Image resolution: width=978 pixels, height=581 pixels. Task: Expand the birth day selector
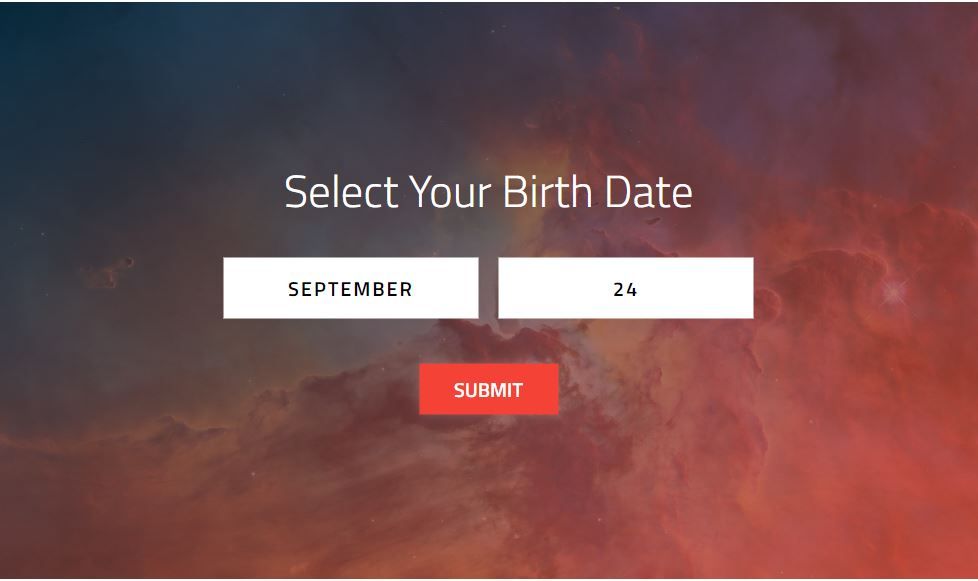point(625,288)
